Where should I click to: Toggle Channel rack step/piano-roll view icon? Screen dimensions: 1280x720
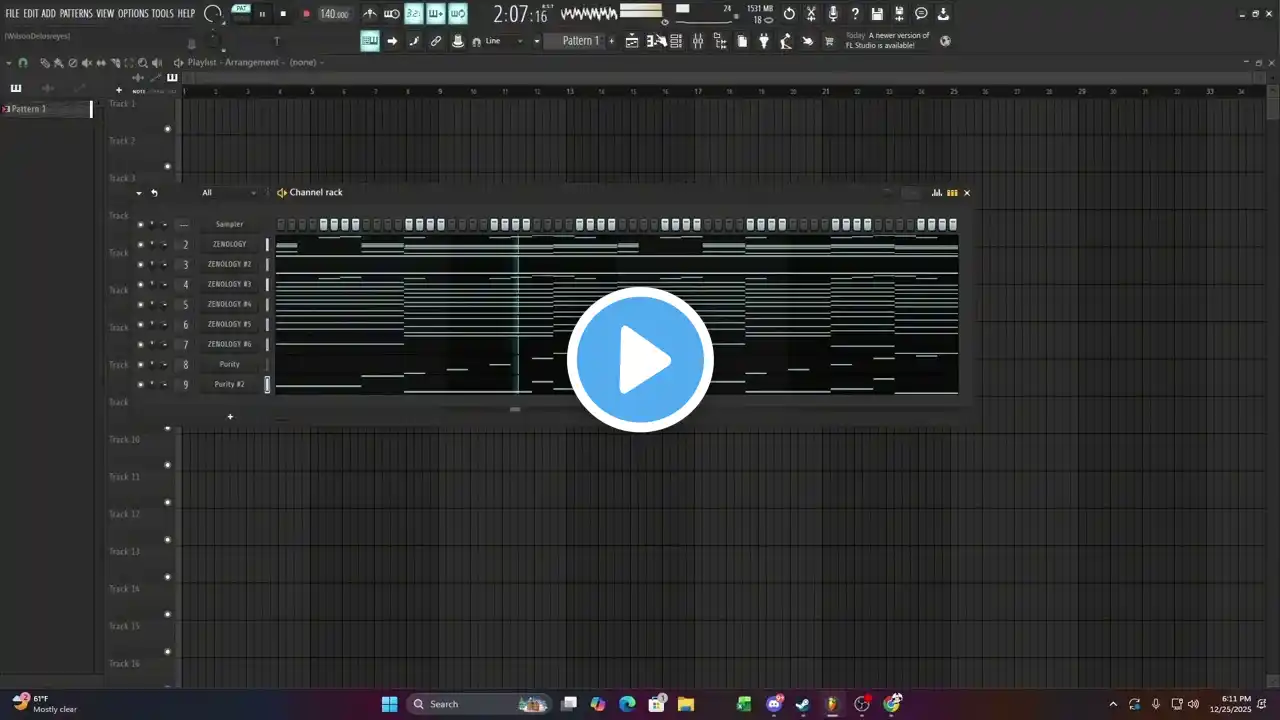pos(952,193)
